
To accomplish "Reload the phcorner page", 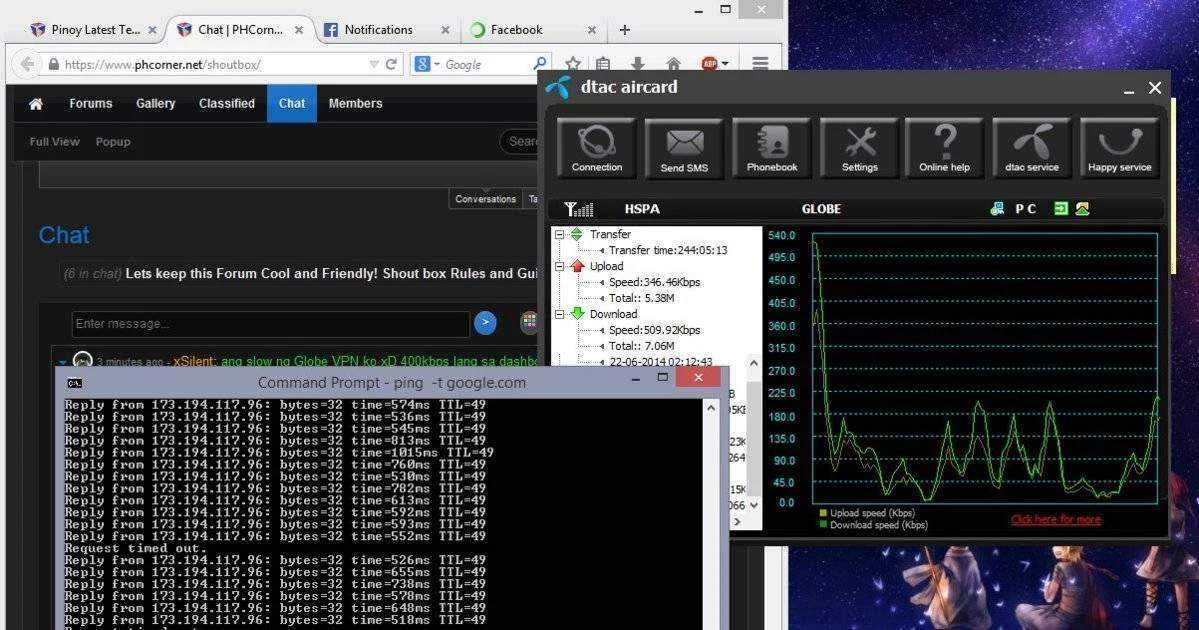I will tap(391, 64).
